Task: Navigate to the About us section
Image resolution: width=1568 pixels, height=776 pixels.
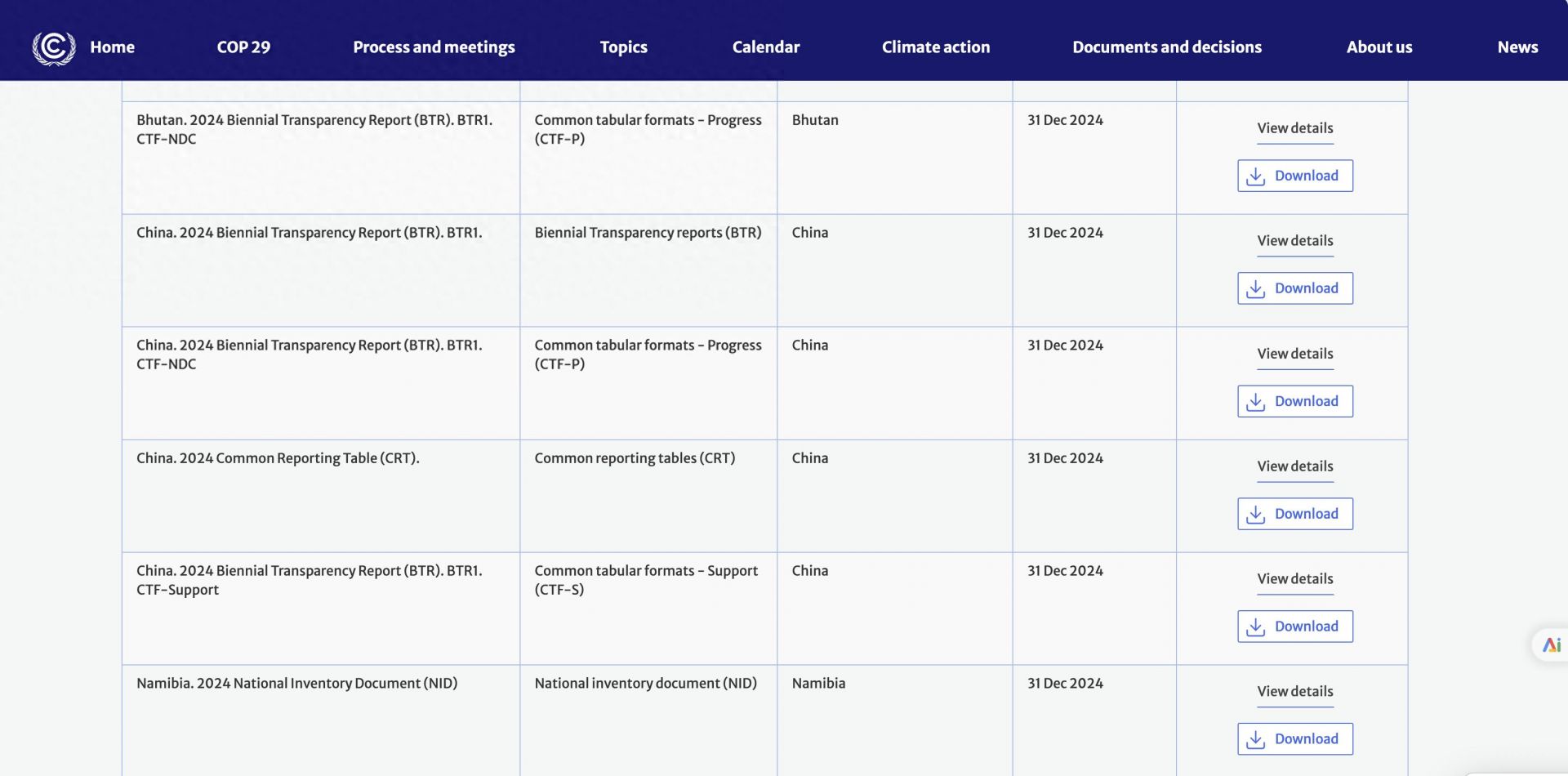Action: click(1379, 47)
